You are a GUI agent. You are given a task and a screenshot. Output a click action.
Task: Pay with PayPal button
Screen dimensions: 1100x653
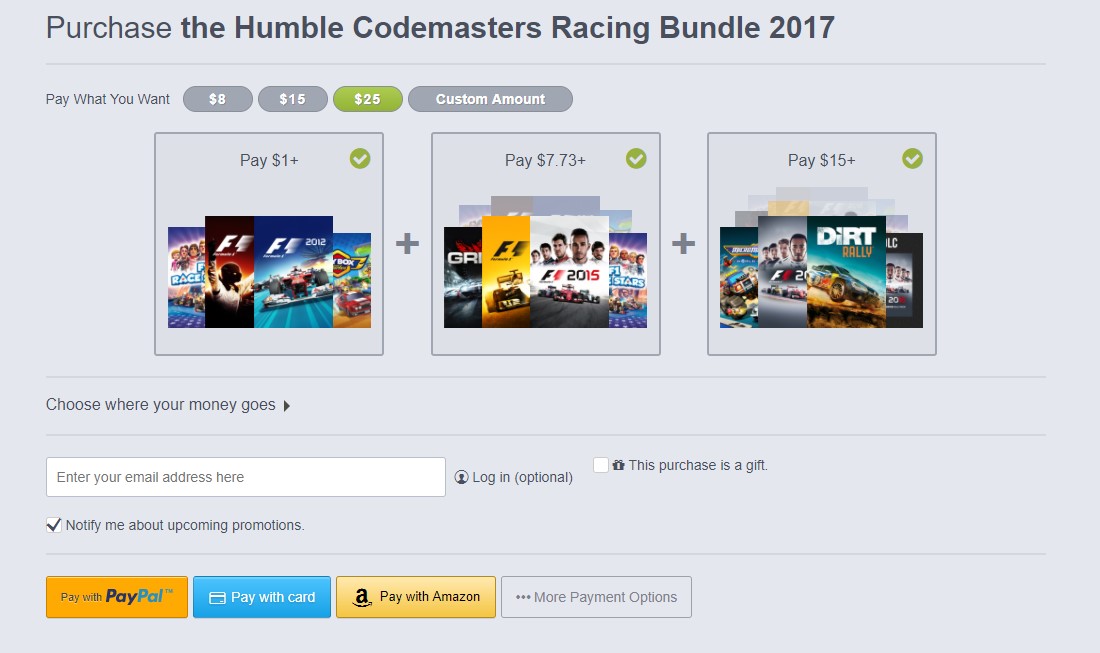coord(117,597)
